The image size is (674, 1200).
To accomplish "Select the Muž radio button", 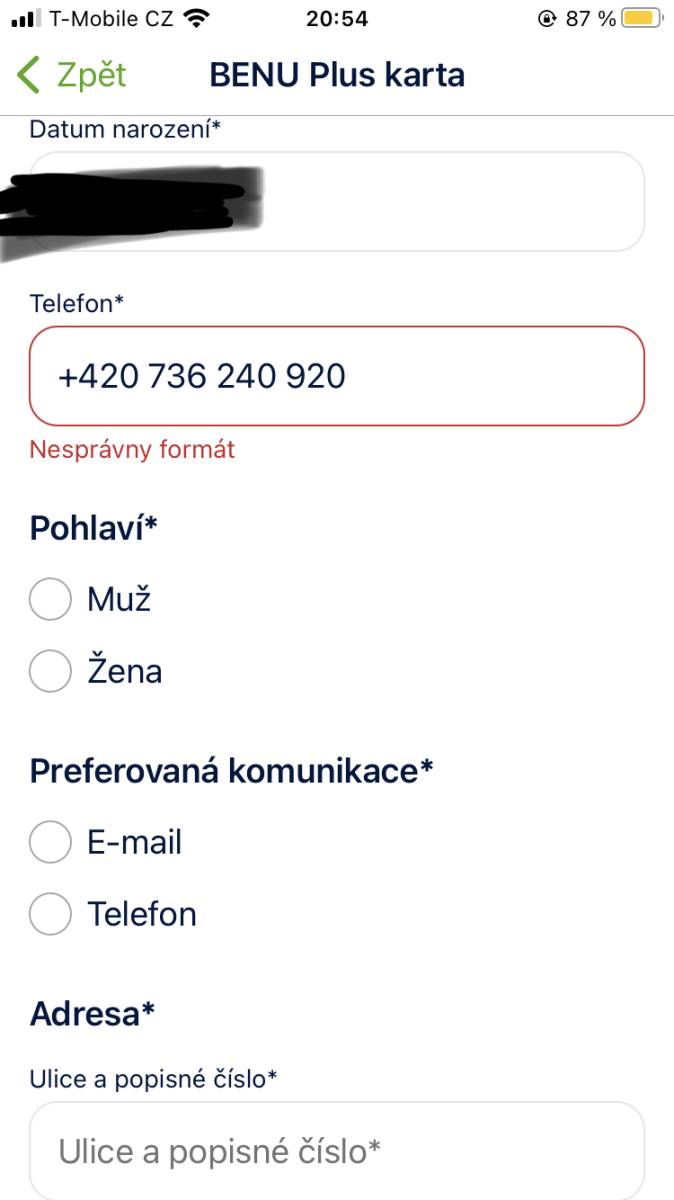I will click(x=50, y=600).
